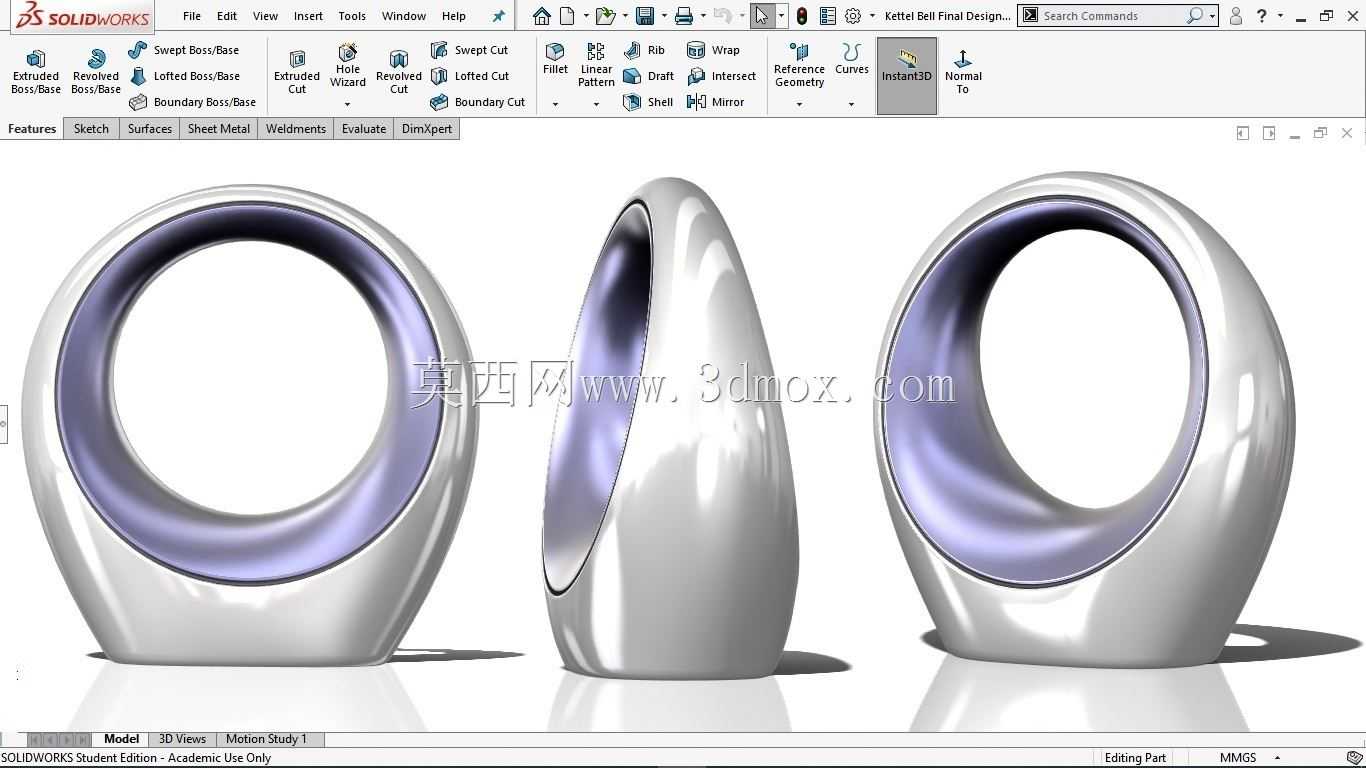Open the Curves tool
The image size is (1366, 768).
(852, 59)
